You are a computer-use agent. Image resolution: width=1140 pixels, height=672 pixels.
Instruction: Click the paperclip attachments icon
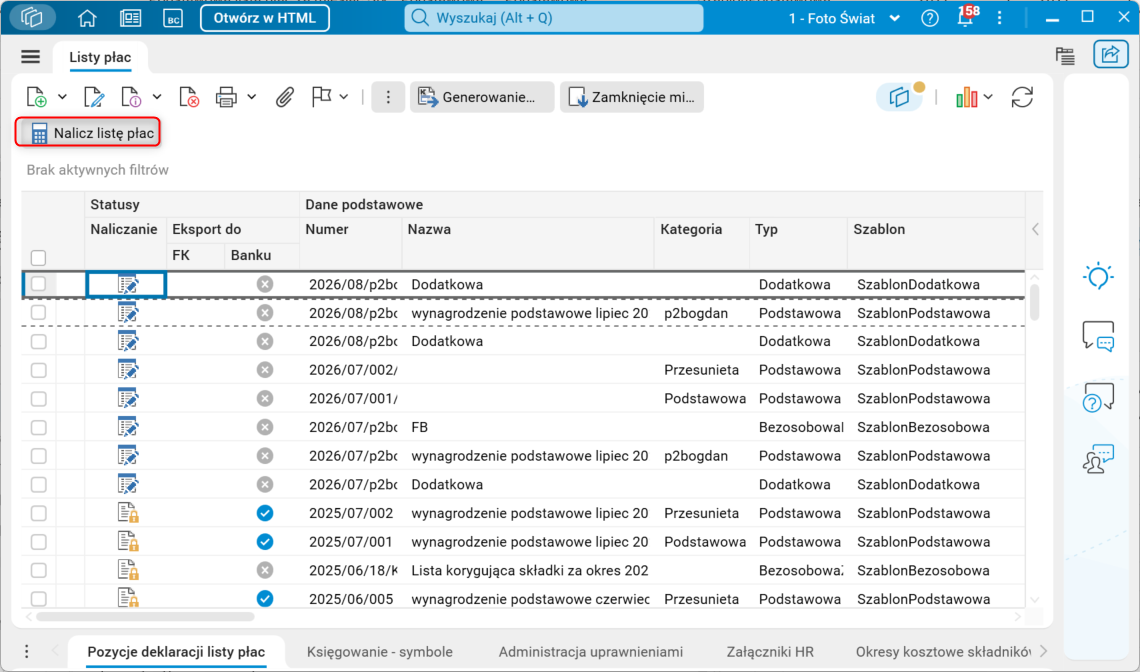(x=284, y=97)
